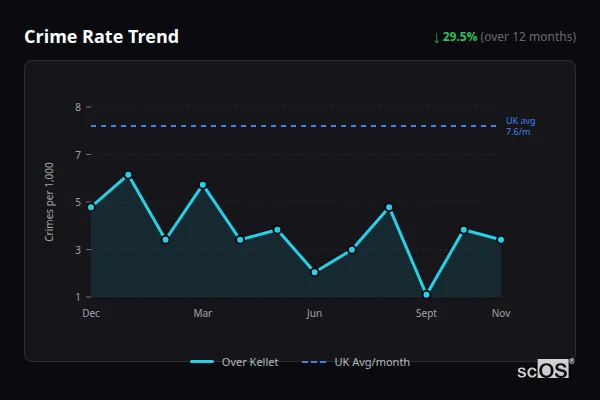Select the Sept lowest data point
Viewport: 600px width, 400px height.
(x=426, y=295)
